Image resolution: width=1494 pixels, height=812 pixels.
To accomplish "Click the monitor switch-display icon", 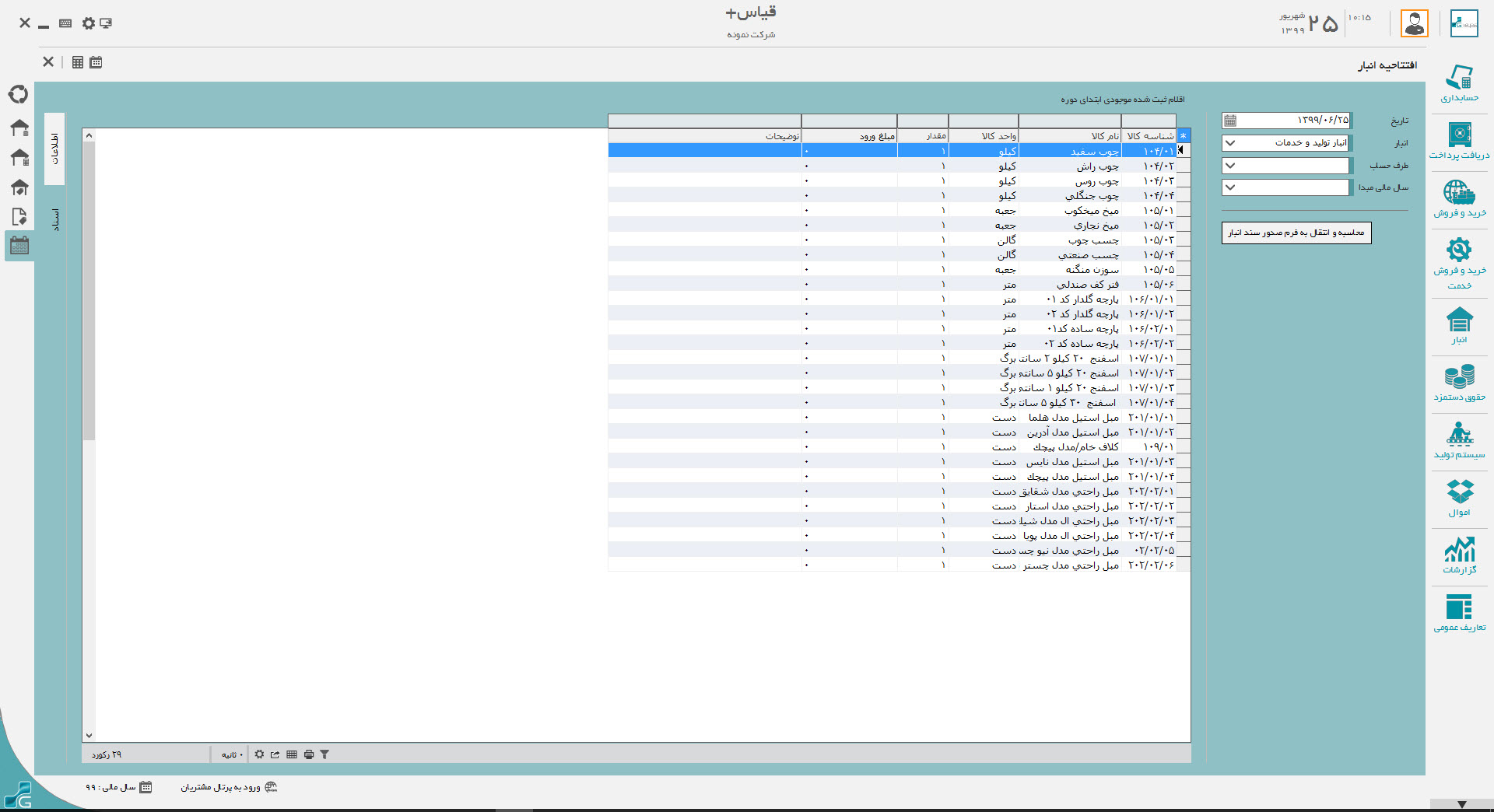I will pos(106,23).
